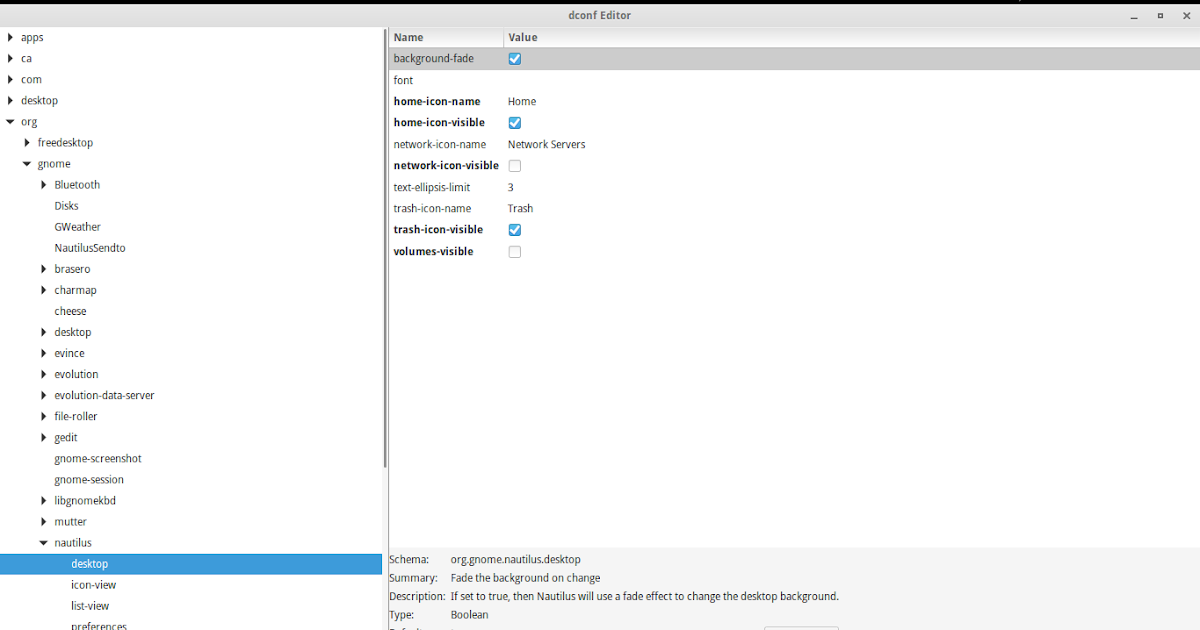Select the cheese tree item
This screenshot has height=630, width=1200.
click(x=70, y=311)
